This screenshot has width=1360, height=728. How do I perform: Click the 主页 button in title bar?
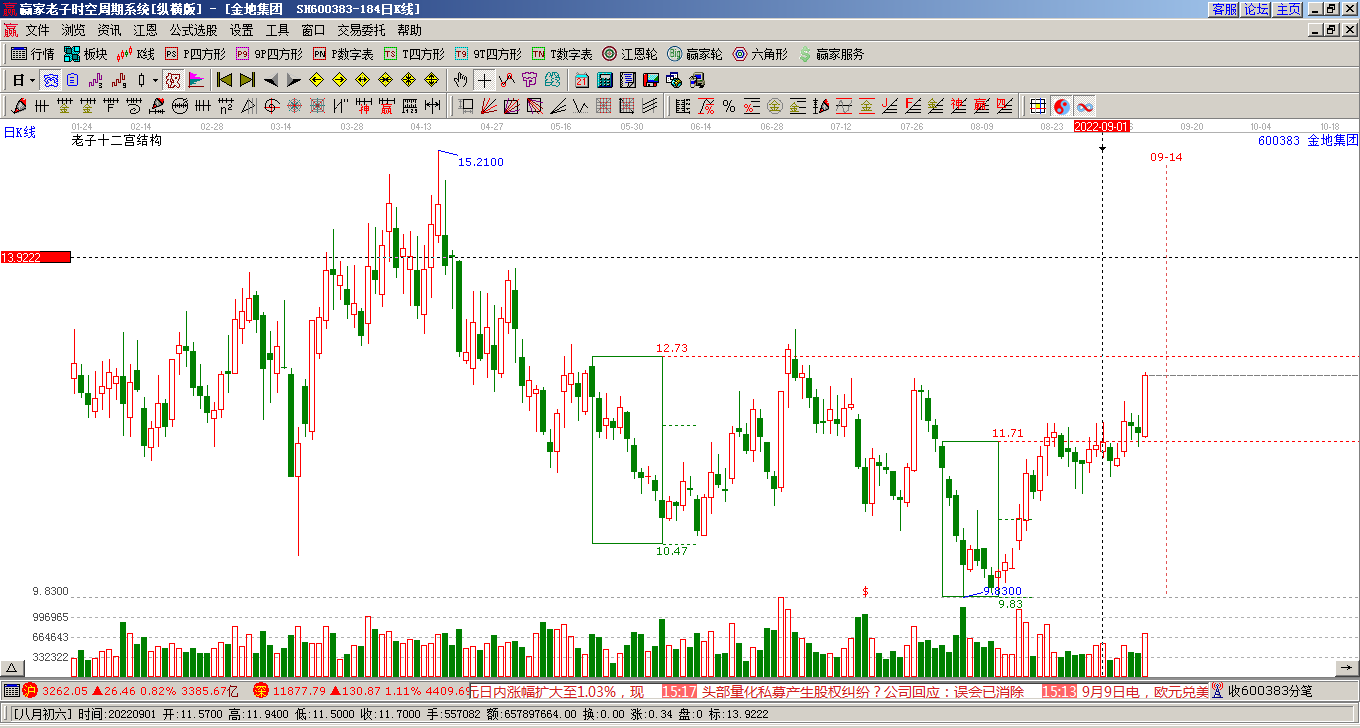click(1288, 9)
